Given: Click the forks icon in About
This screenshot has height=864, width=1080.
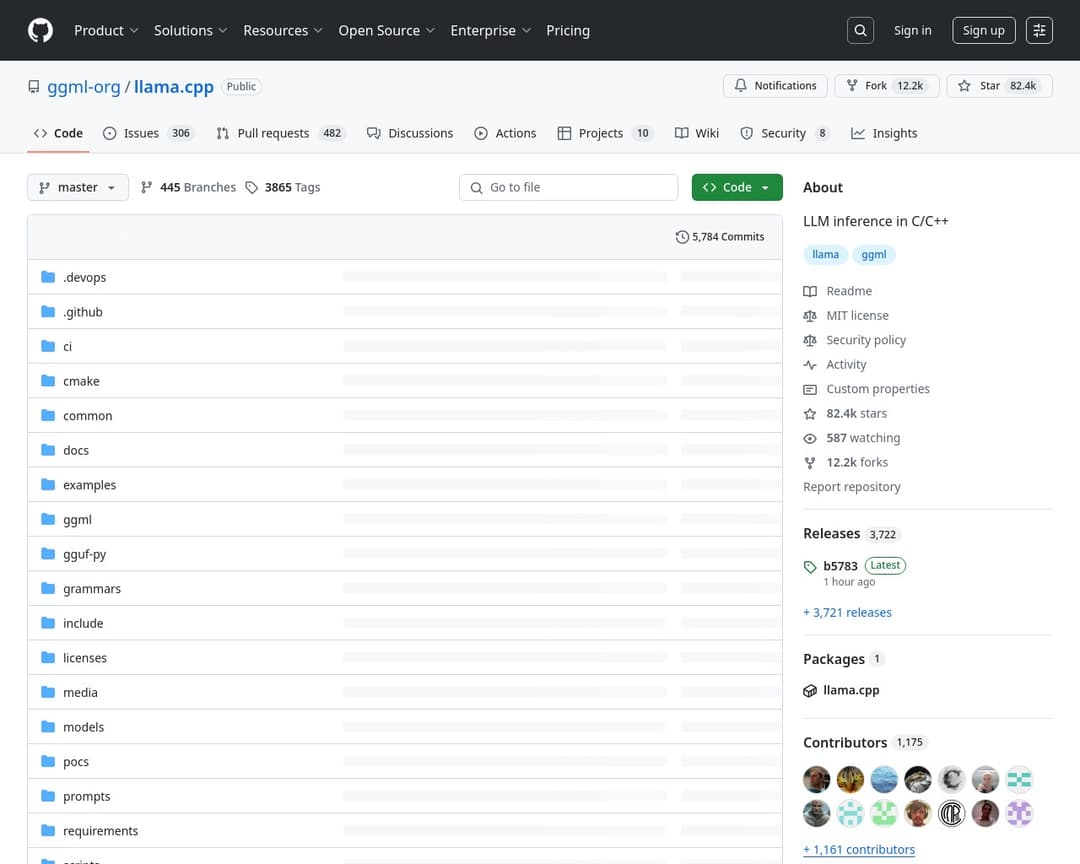Looking at the screenshot, I should coord(810,462).
